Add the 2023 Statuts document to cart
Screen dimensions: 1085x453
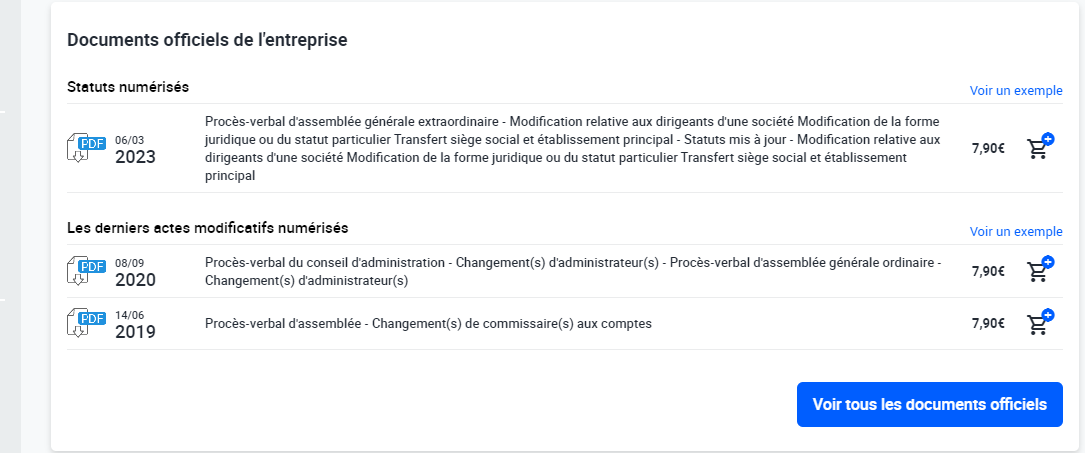[1040, 148]
